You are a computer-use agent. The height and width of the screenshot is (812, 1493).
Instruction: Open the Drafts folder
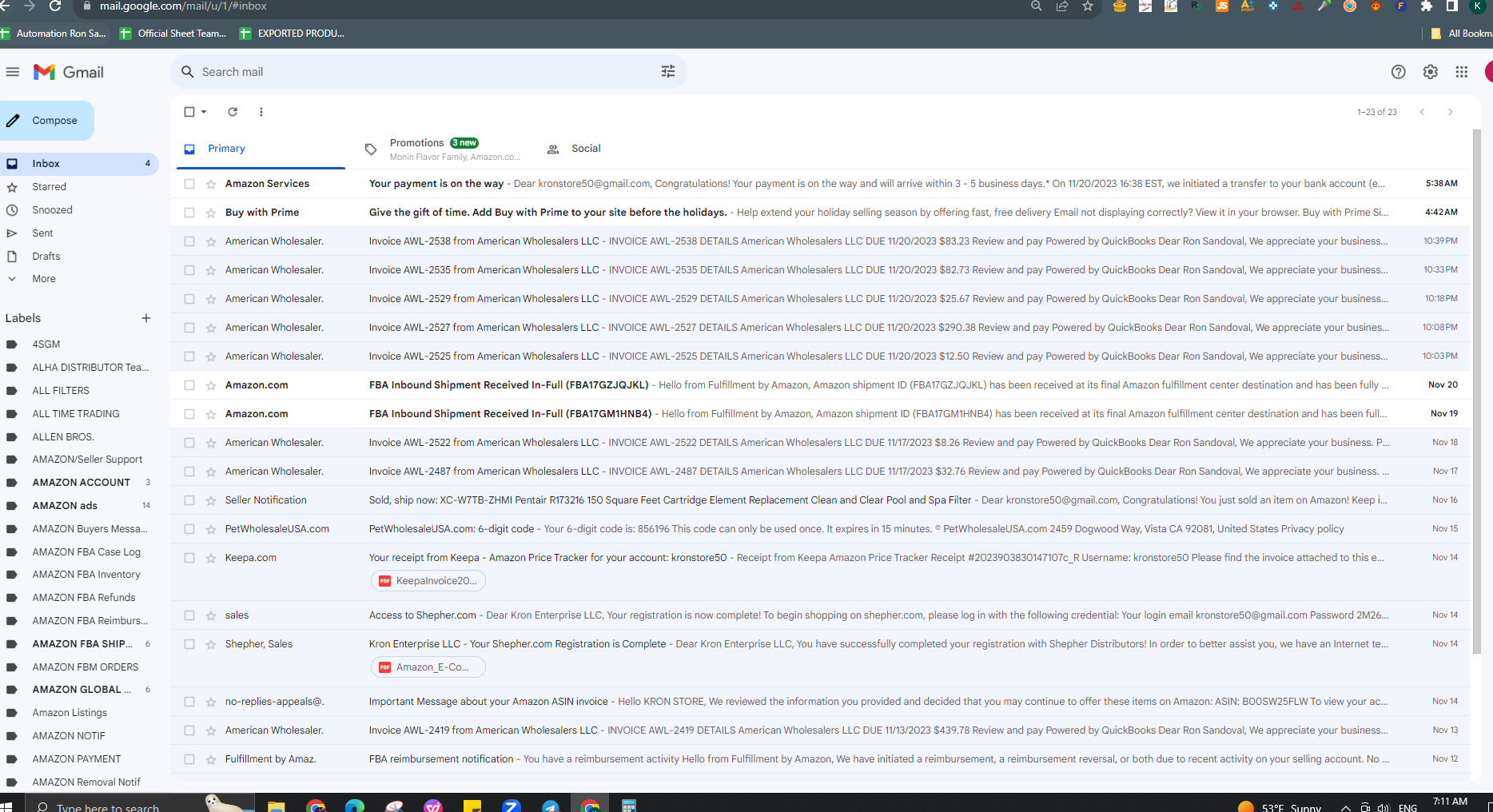click(46, 257)
